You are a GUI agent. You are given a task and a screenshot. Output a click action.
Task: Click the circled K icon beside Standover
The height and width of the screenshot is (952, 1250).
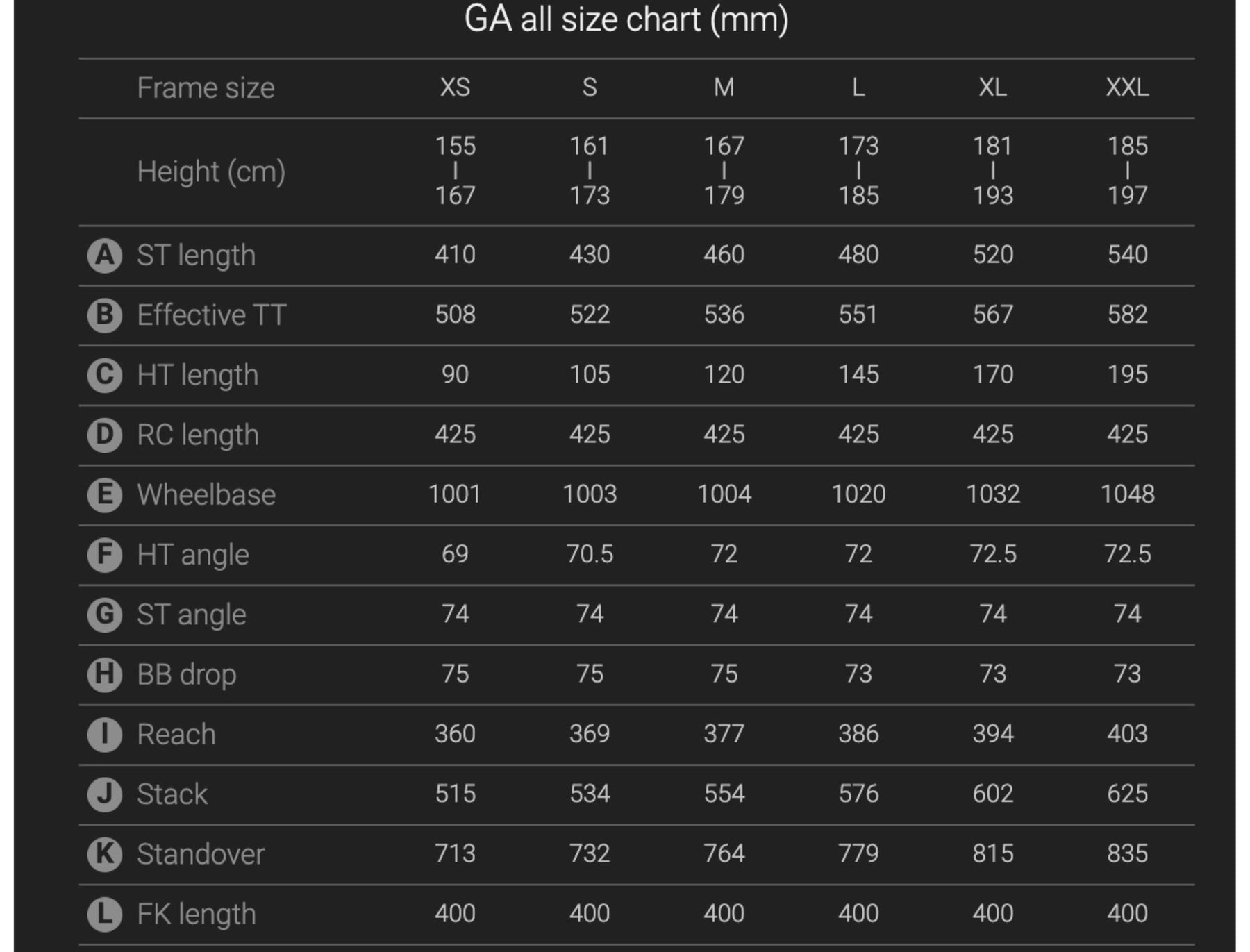coord(105,854)
